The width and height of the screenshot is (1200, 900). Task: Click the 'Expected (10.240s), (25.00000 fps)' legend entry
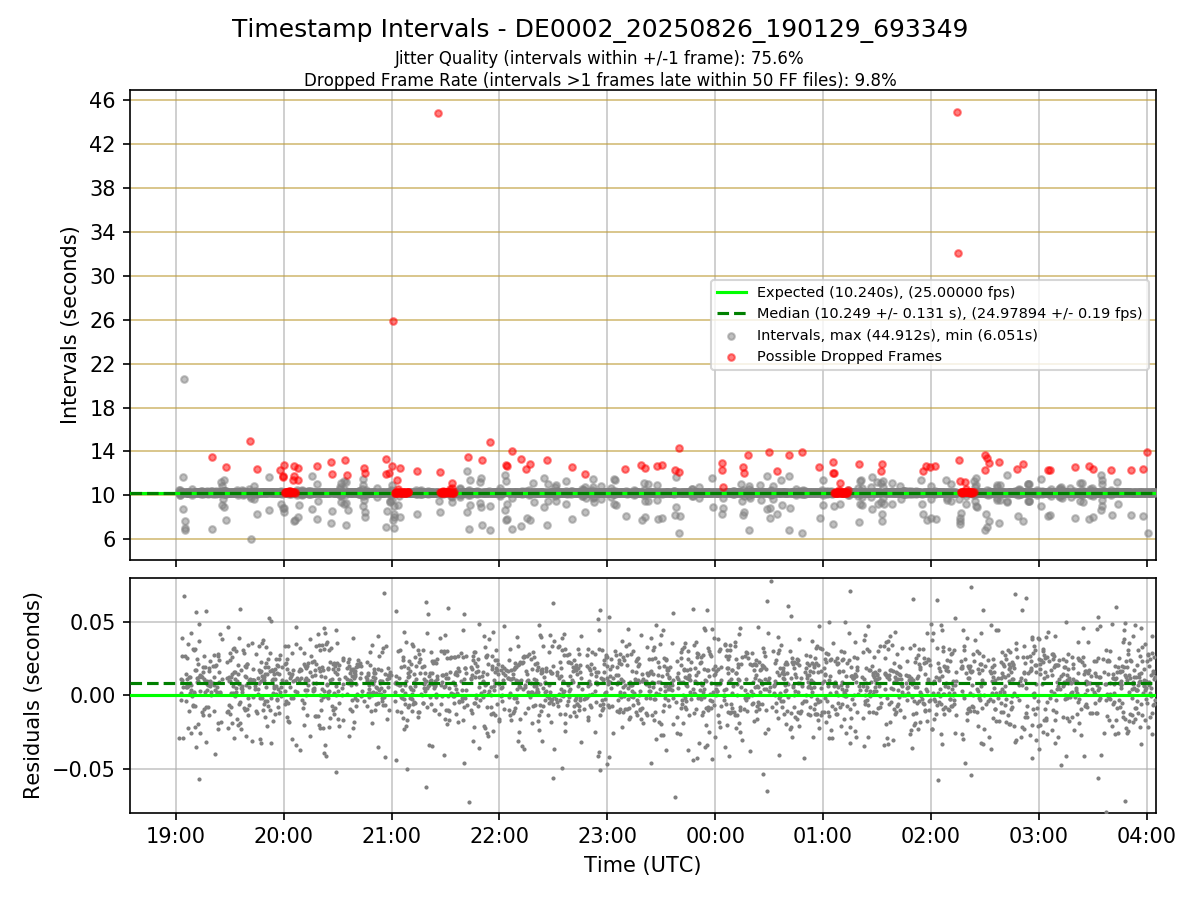tap(886, 292)
